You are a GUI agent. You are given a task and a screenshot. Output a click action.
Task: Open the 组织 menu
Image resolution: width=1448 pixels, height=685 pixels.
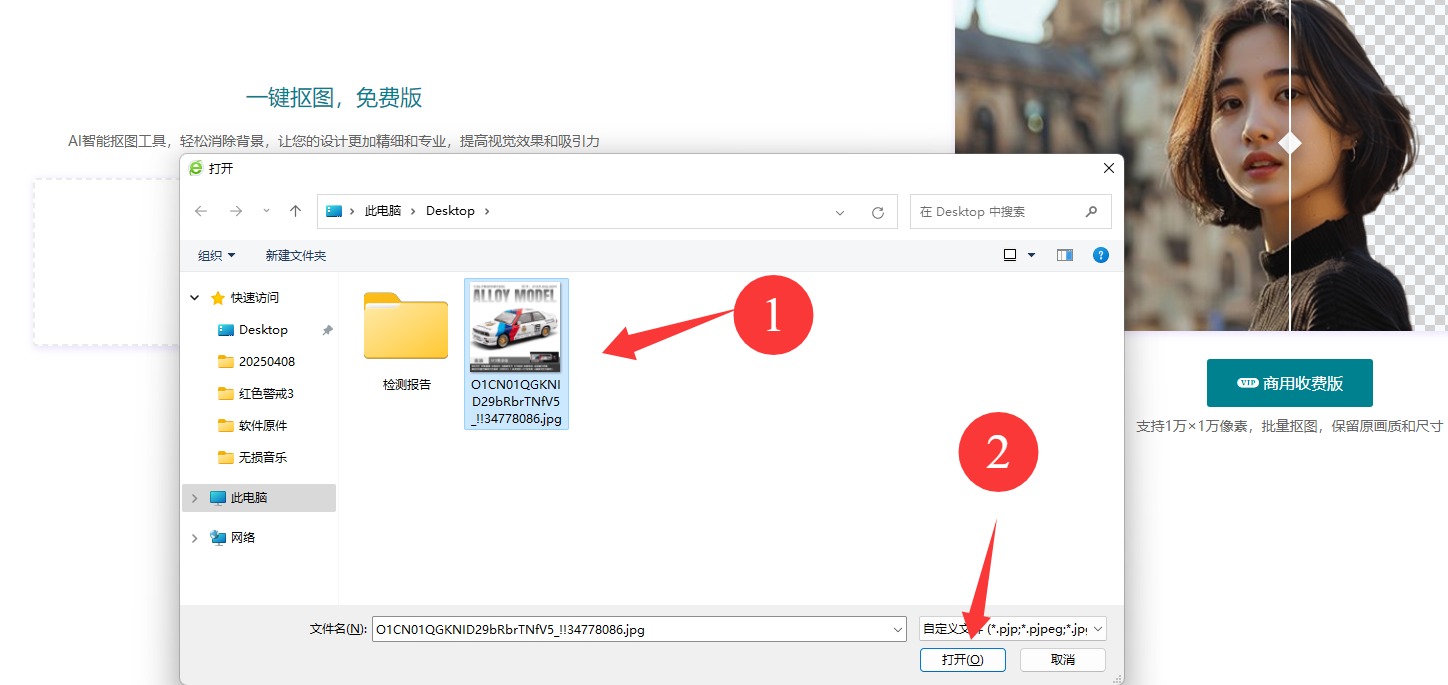point(216,255)
